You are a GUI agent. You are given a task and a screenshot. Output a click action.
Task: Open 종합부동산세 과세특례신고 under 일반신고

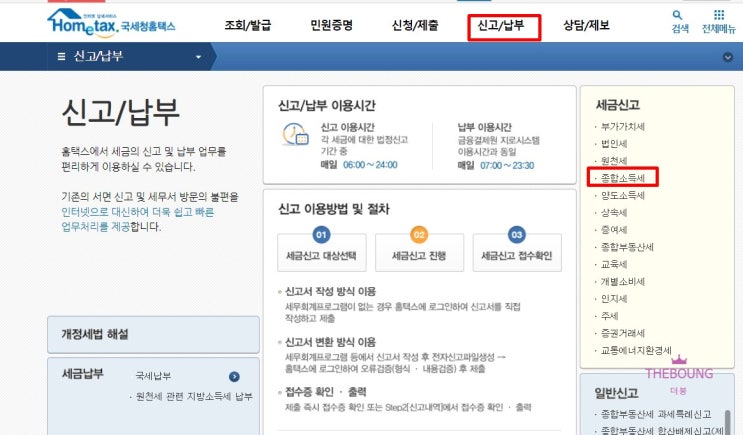point(656,414)
